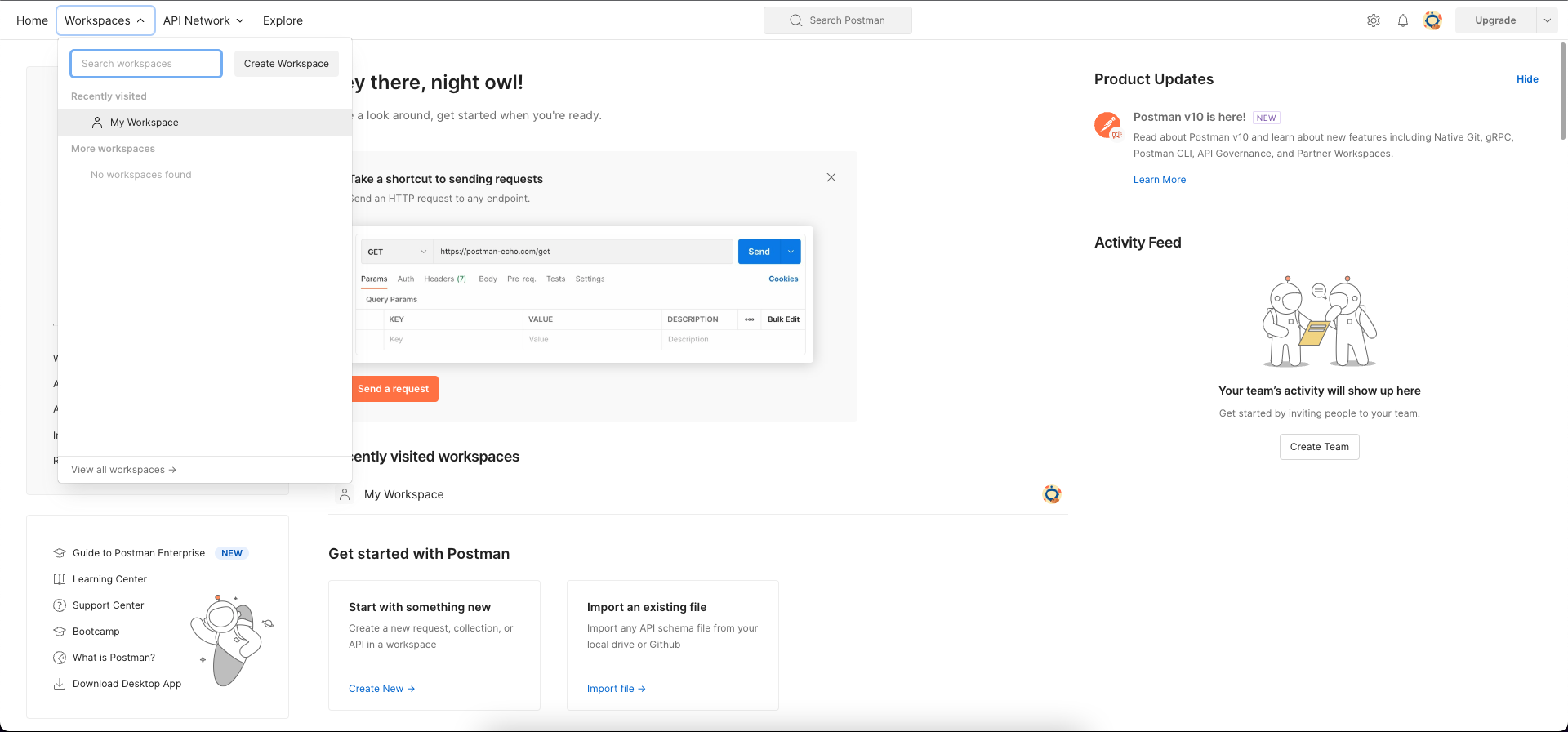Screen dimensions: 1568x732
Task: Open View all workspaces link
Action: 123,470
